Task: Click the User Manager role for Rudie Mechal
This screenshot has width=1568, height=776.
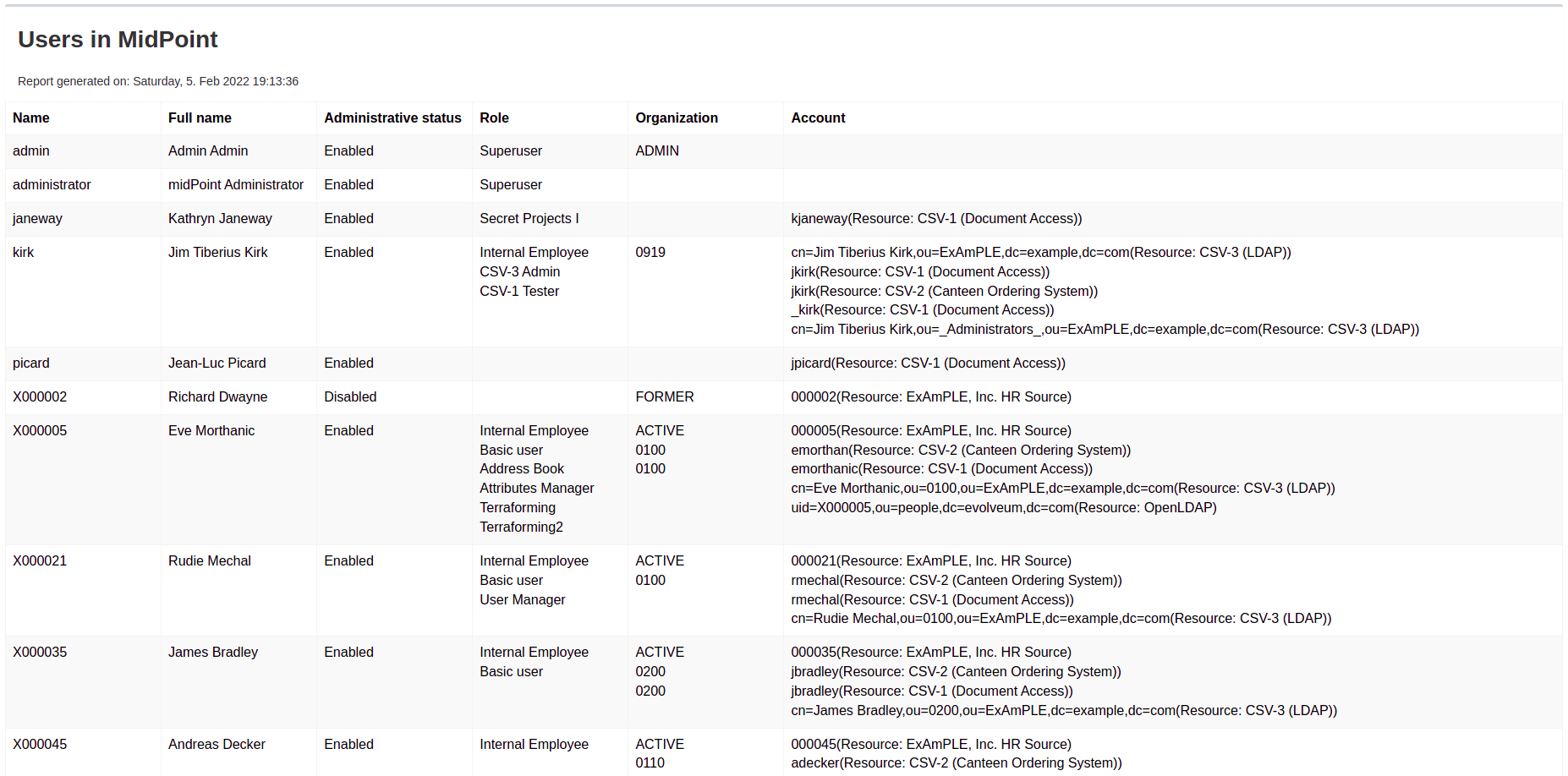Action: tap(522, 600)
